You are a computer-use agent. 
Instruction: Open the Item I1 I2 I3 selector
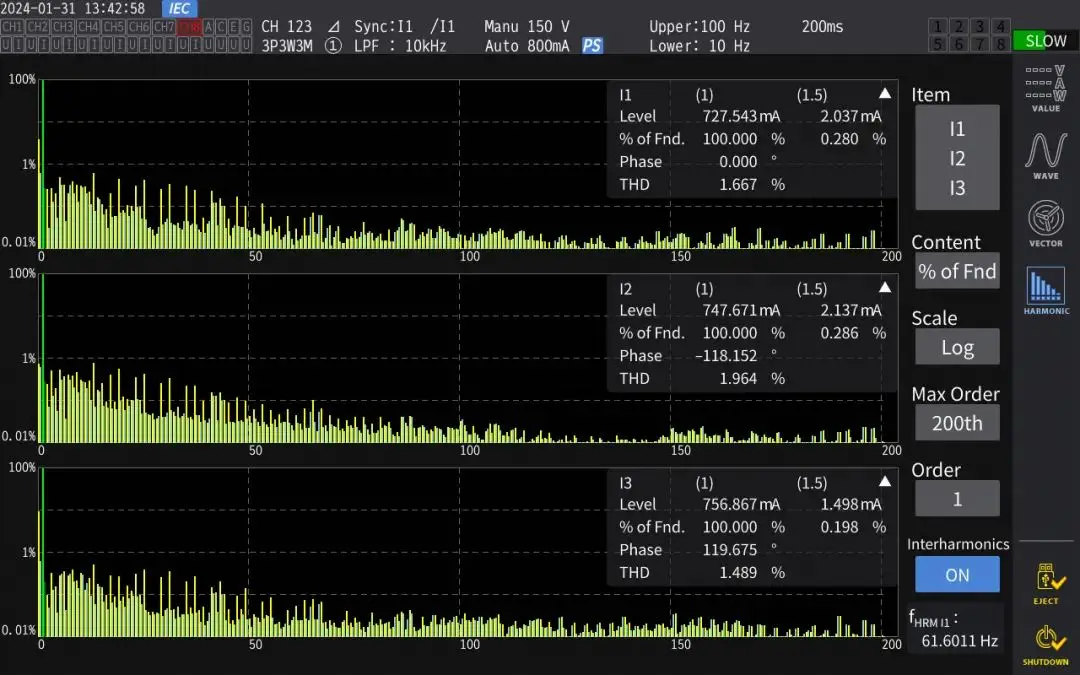pyautogui.click(x=957, y=158)
